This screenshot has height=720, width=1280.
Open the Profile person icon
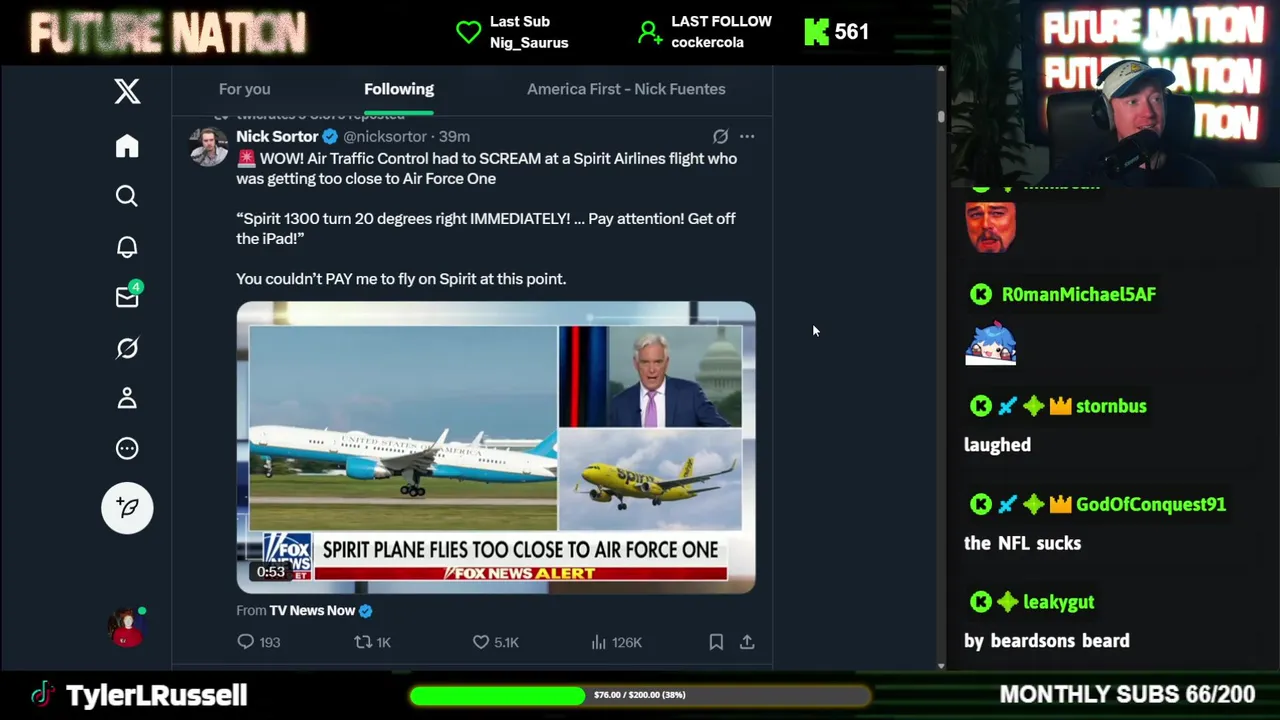click(127, 398)
